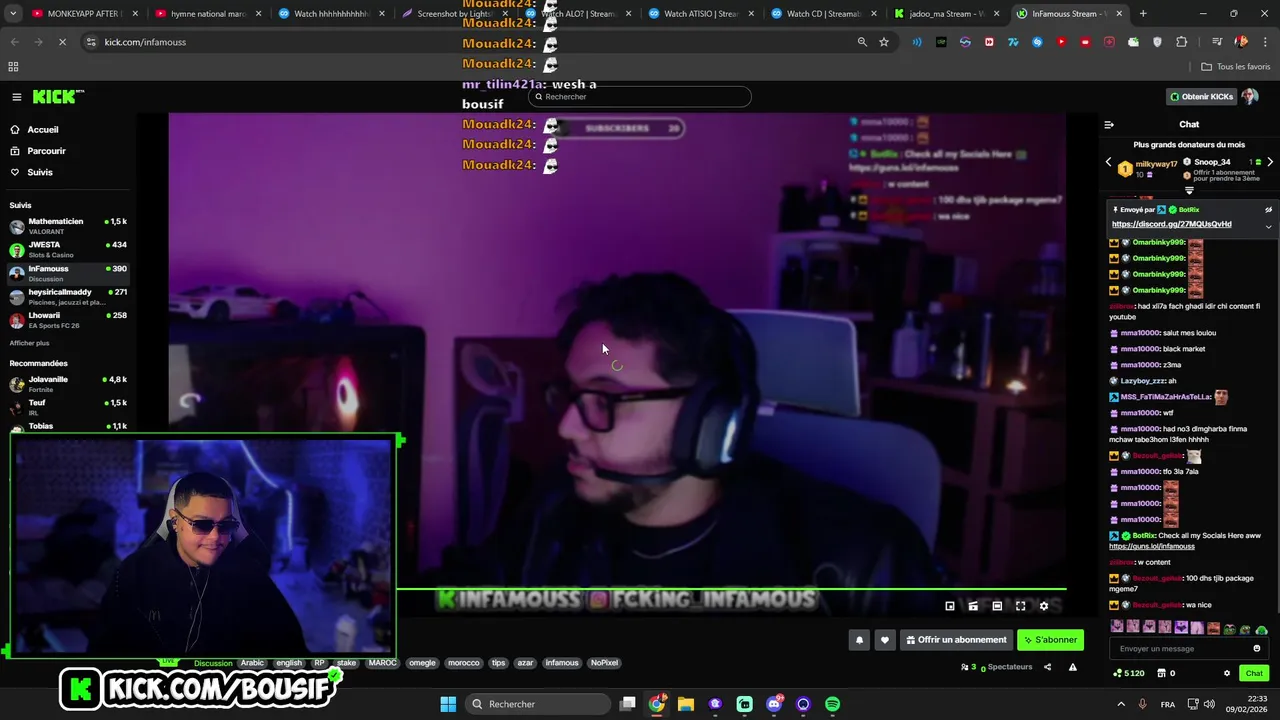Click the notification bell button under the stream
This screenshot has height=720, width=1280.
point(859,640)
